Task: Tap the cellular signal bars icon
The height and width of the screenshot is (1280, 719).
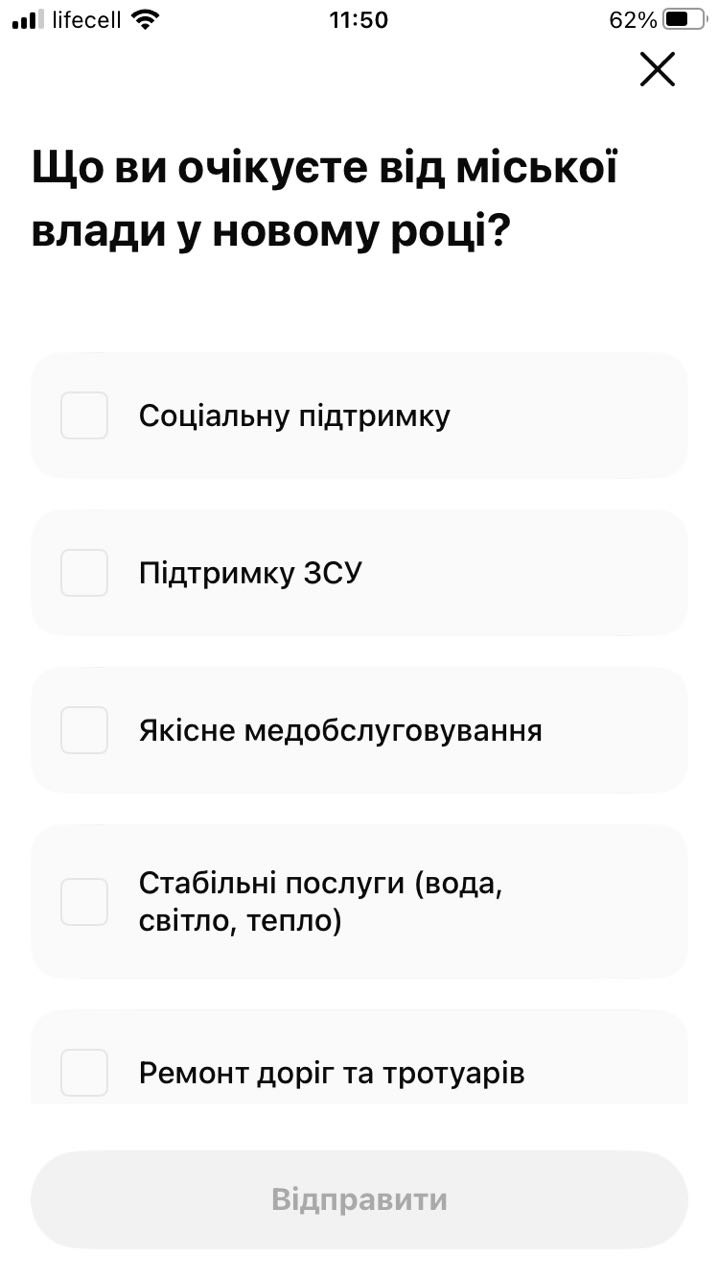Action: click(28, 20)
